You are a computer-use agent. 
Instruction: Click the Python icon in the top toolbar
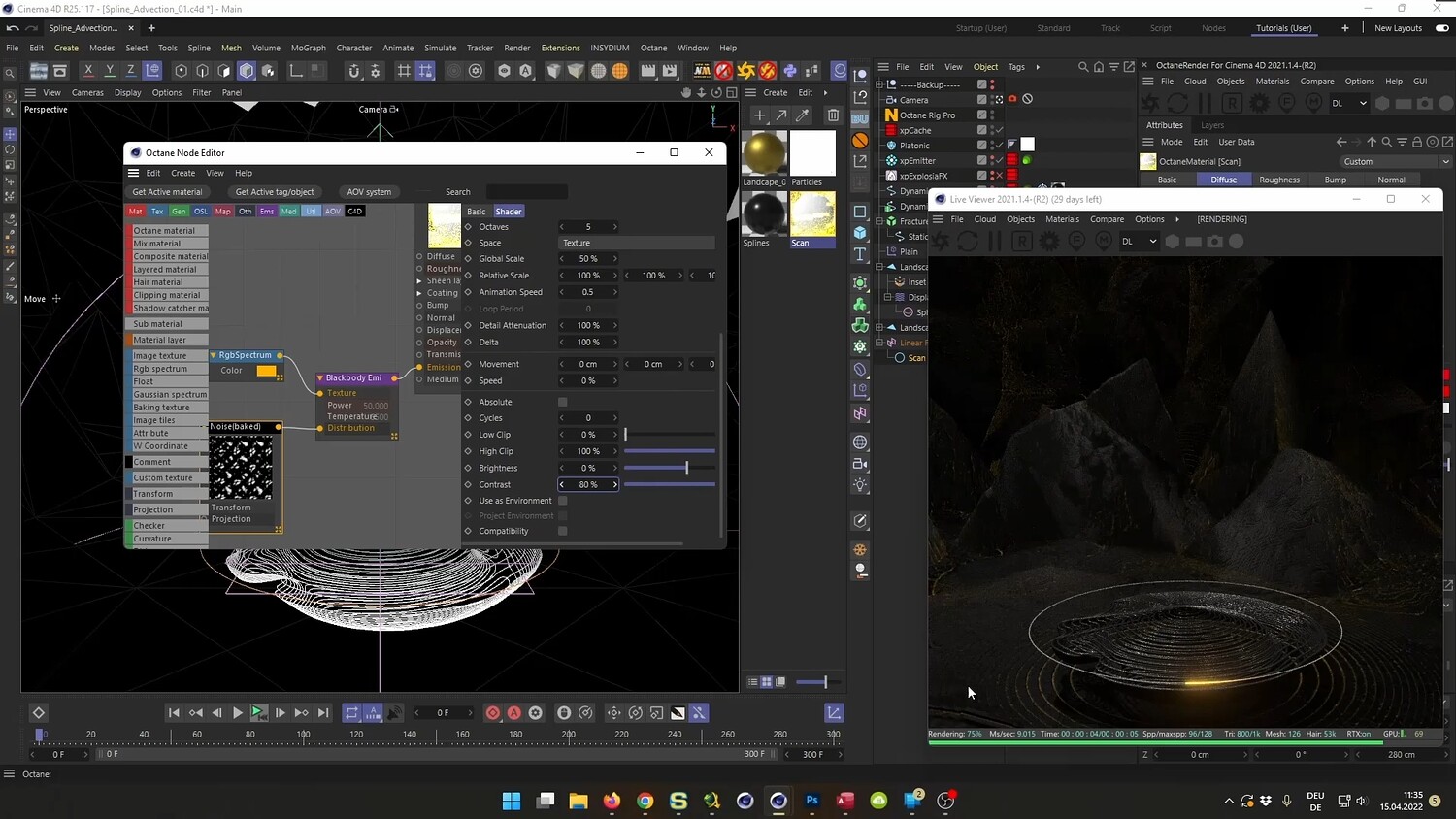coord(790,70)
